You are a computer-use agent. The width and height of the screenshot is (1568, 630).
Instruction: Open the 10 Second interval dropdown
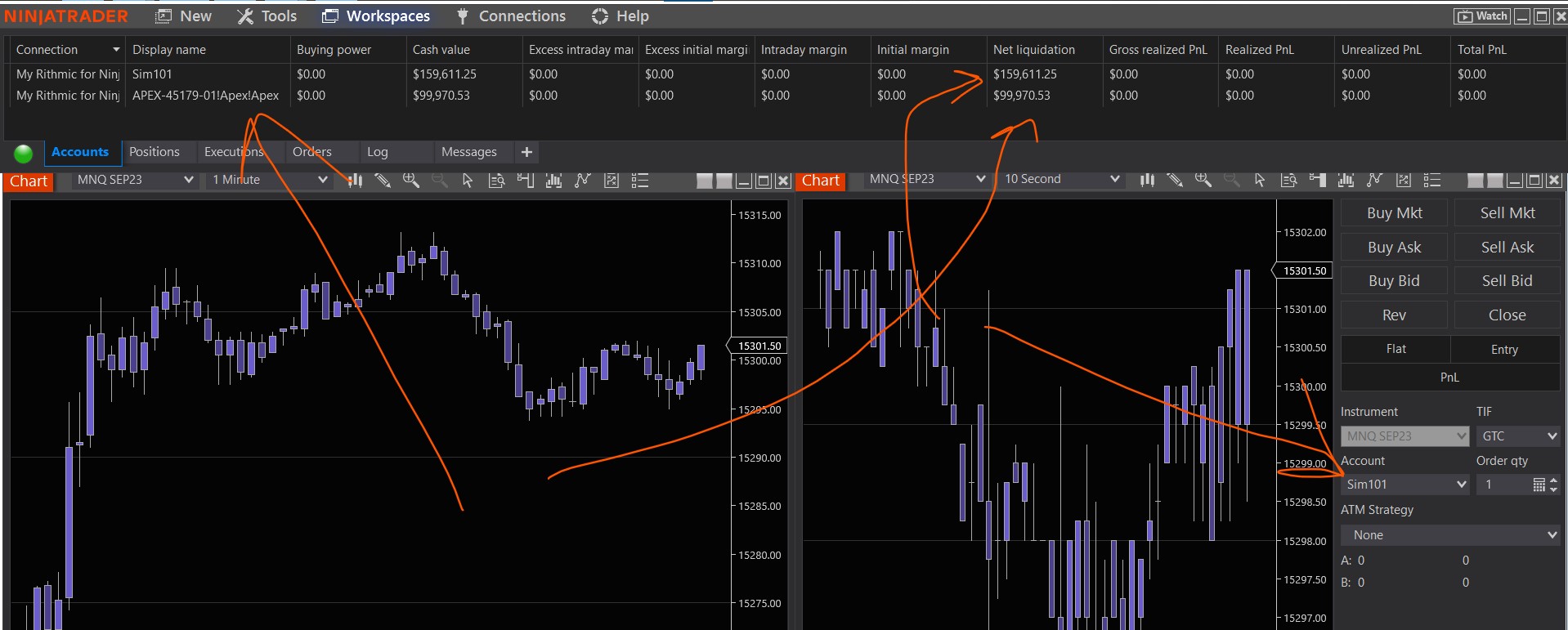[x=1061, y=179]
